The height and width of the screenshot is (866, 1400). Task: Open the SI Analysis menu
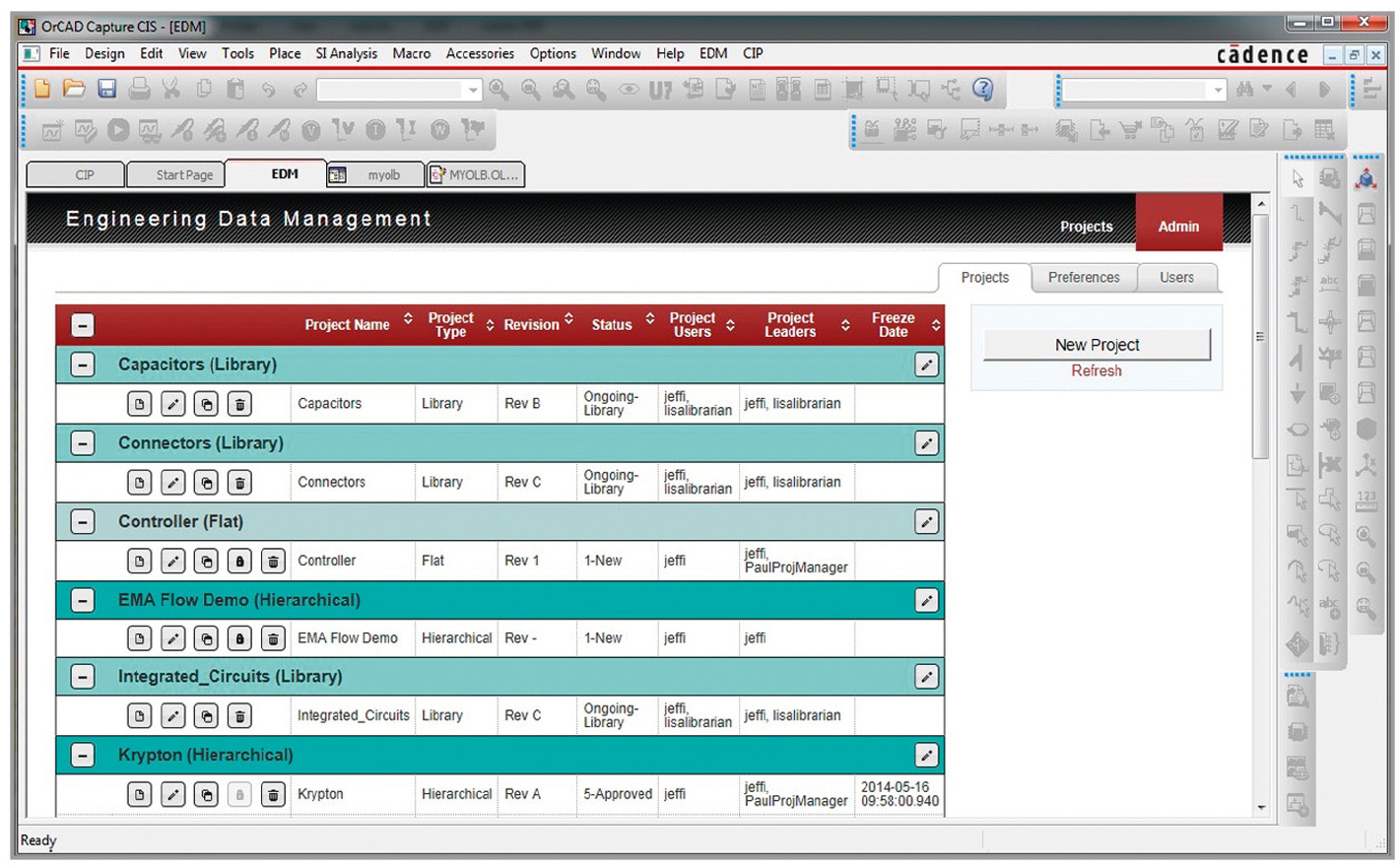tap(346, 53)
